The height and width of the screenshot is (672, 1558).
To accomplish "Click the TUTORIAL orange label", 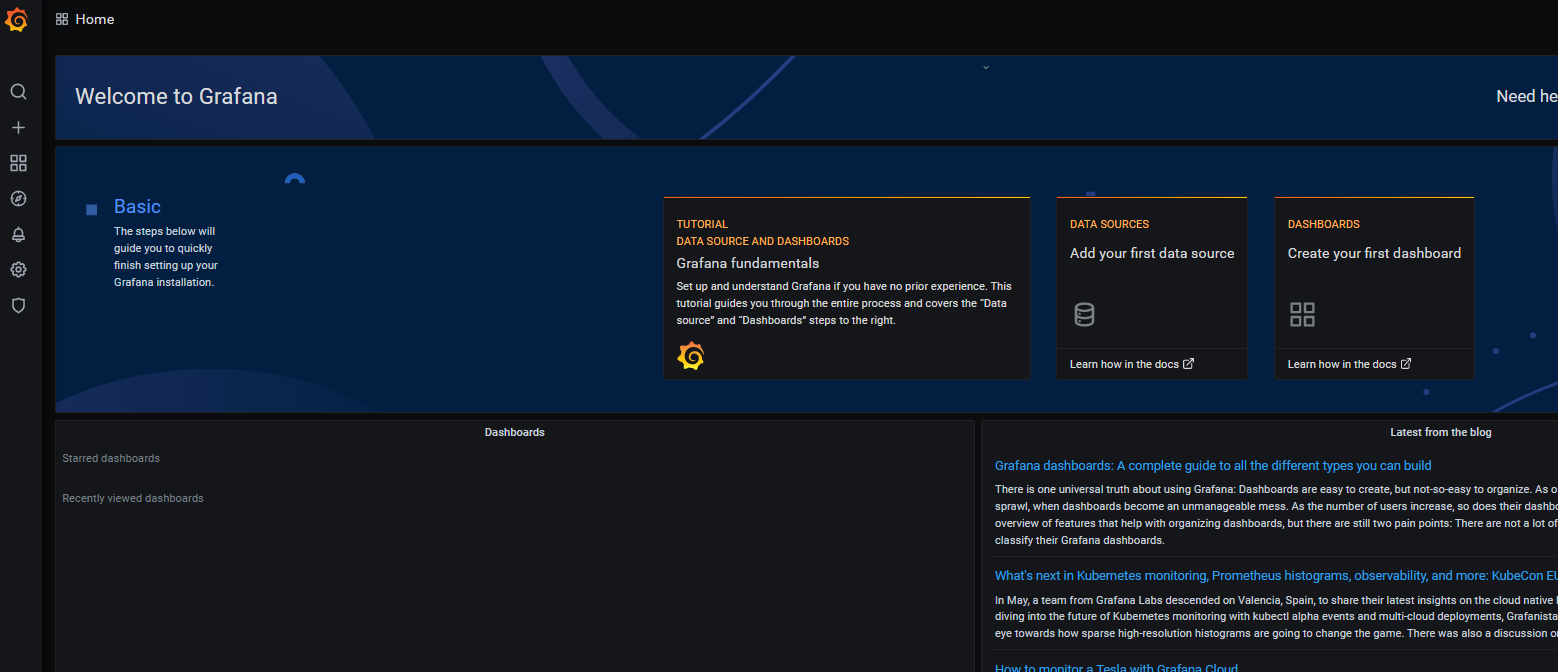I will click(x=702, y=224).
